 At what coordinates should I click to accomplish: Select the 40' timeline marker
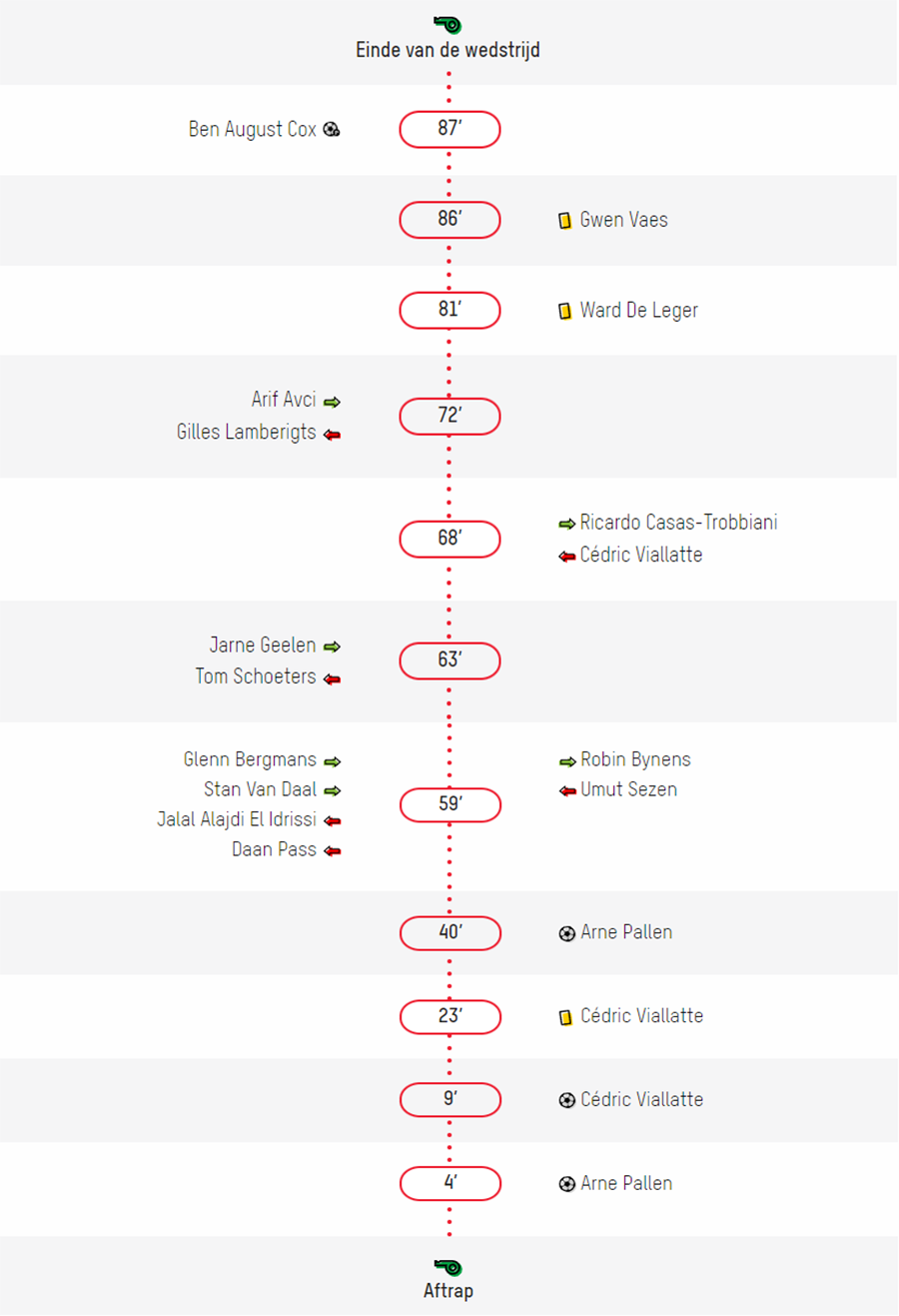click(x=449, y=933)
